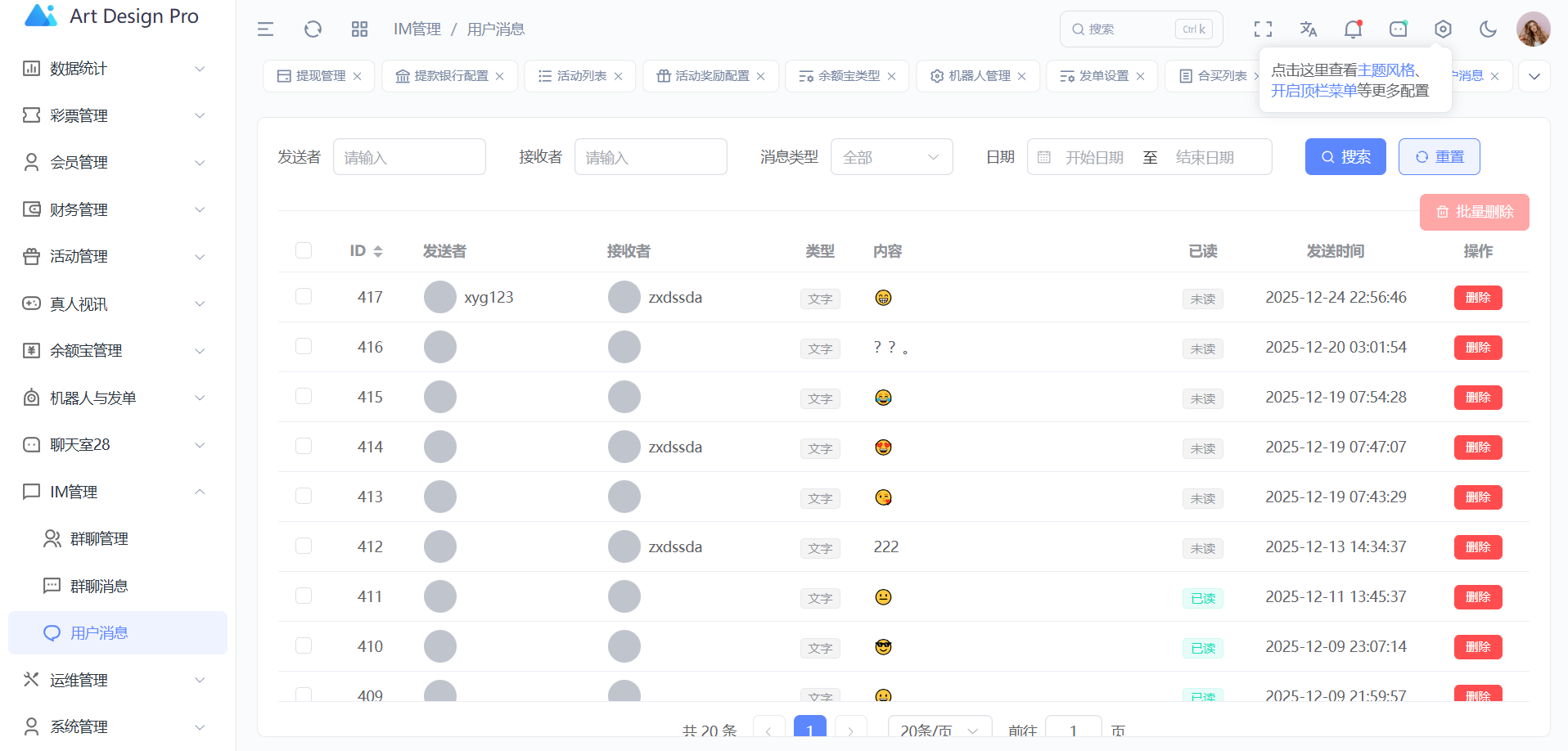Switch to dark mode with moon icon

(1488, 29)
